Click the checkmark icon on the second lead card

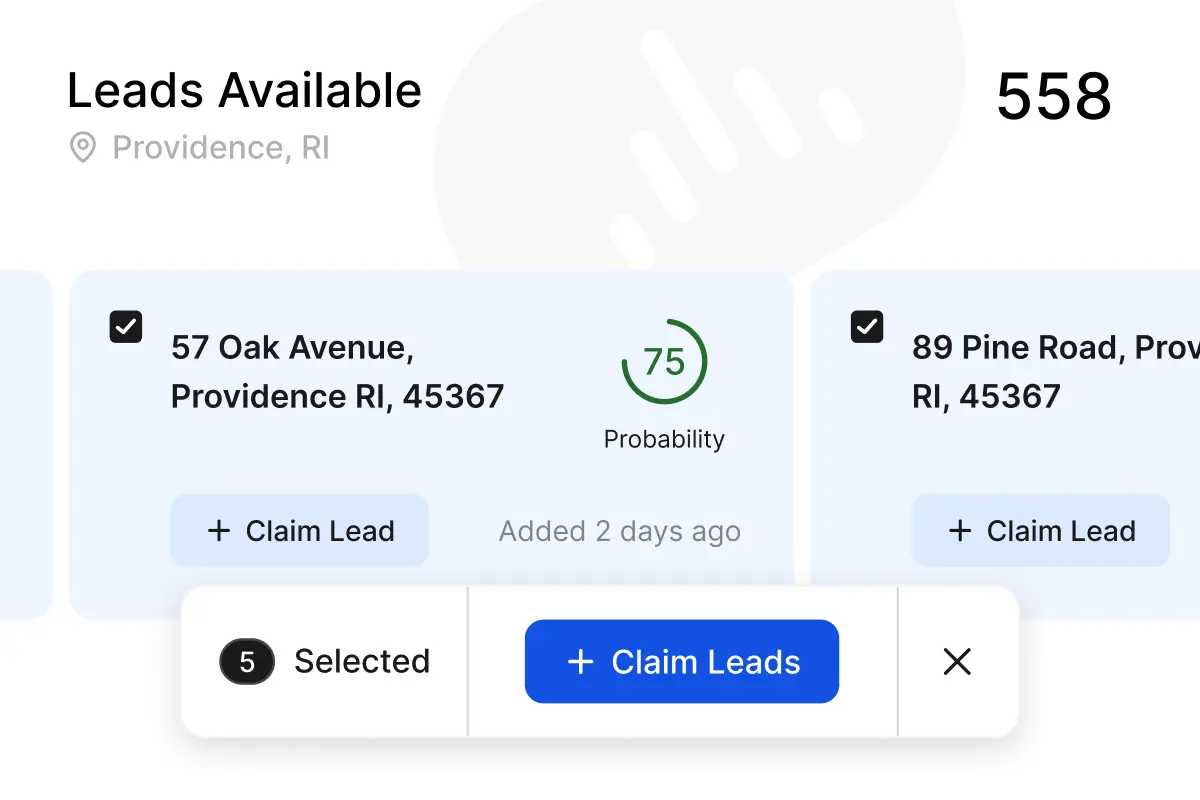(x=866, y=326)
